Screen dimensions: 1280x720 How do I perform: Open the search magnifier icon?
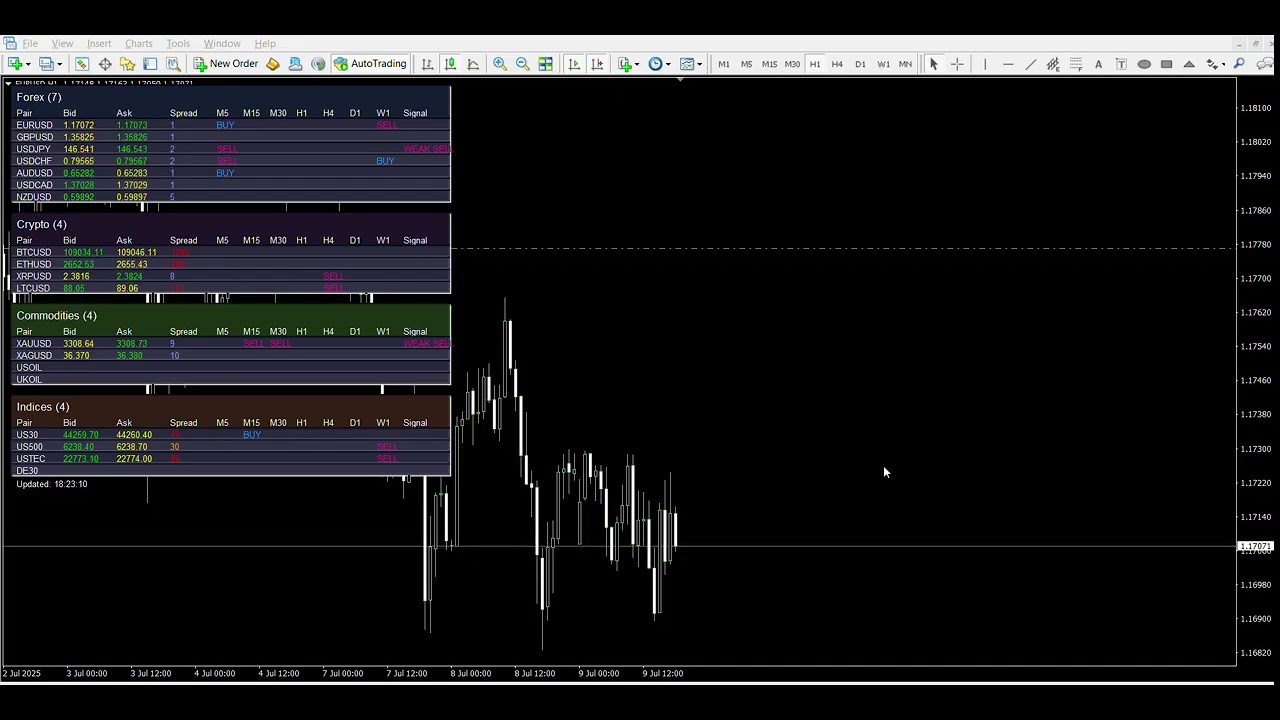[x=1239, y=64]
